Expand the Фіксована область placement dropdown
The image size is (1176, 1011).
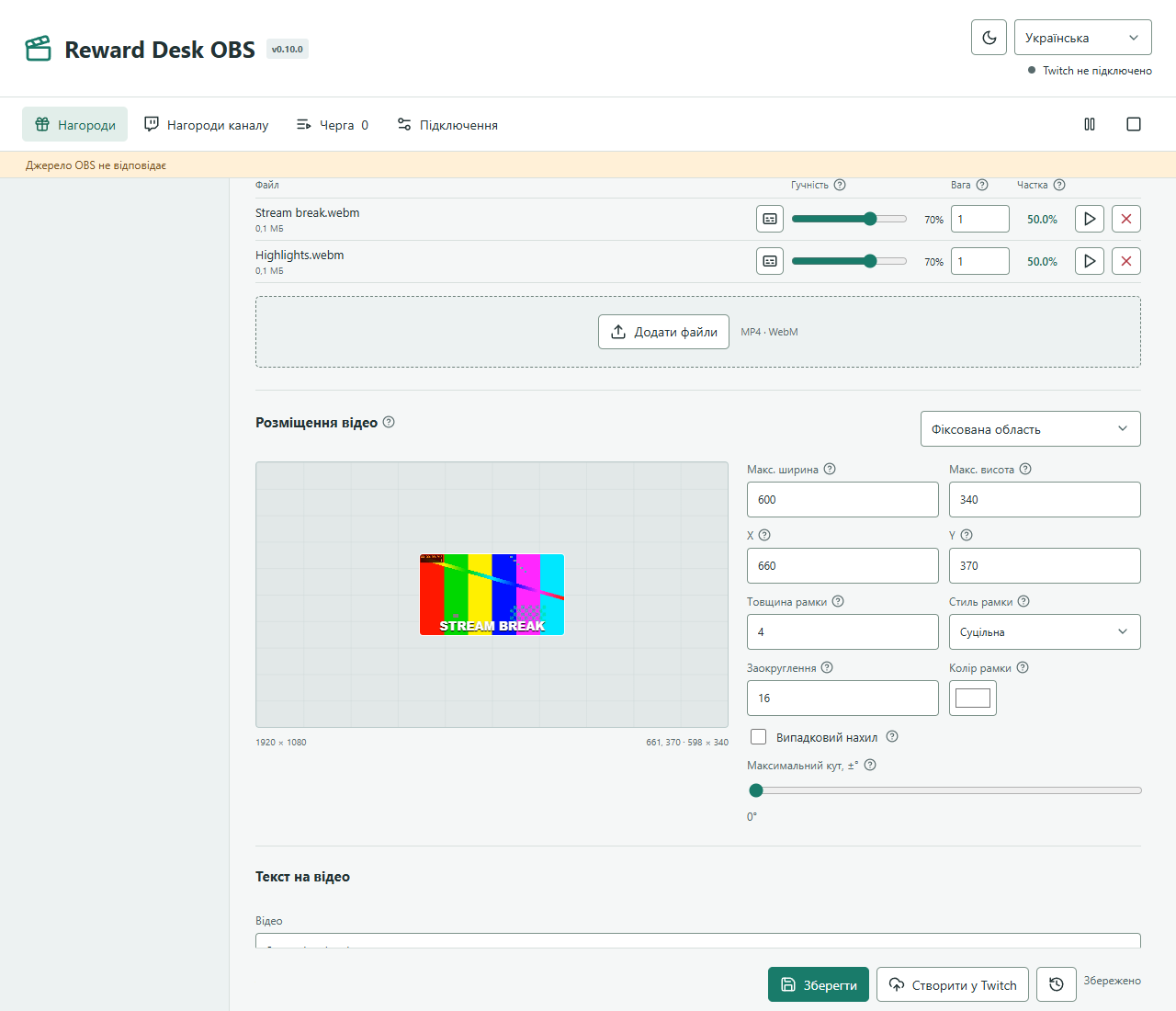click(x=1031, y=429)
